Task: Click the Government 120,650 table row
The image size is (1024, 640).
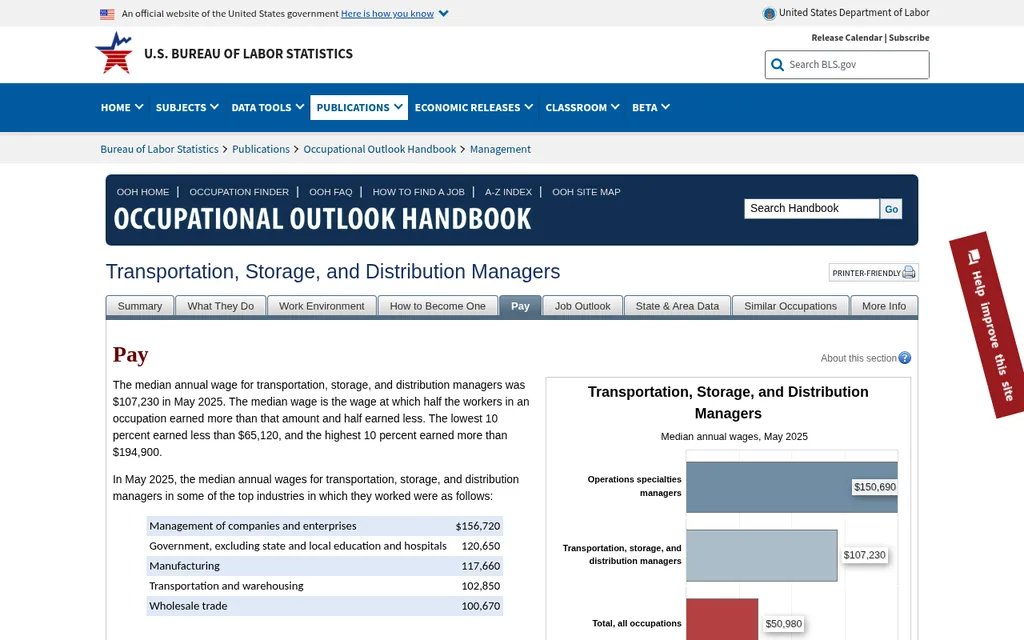Action: click(x=325, y=546)
